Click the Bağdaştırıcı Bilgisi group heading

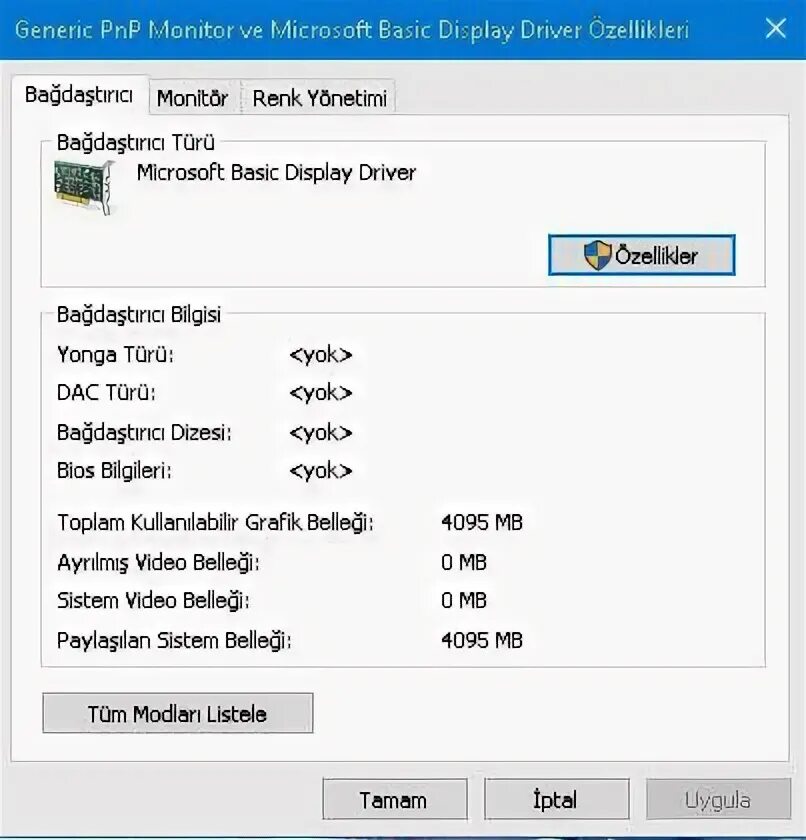click(139, 314)
